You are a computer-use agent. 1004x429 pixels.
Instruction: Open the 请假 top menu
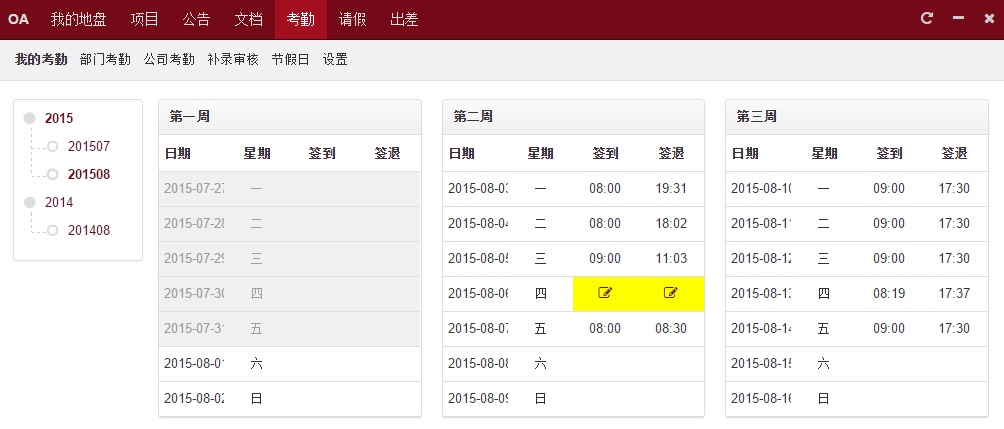pyautogui.click(x=352, y=19)
